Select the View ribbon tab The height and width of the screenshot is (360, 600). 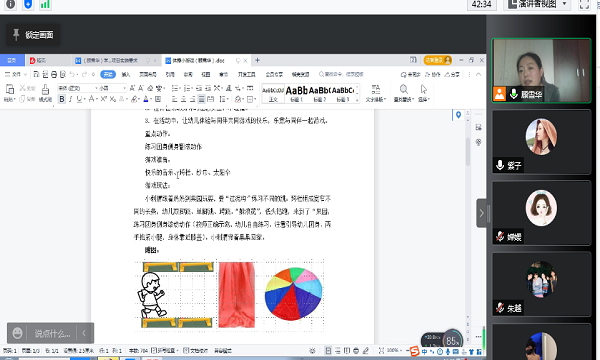tap(206, 74)
